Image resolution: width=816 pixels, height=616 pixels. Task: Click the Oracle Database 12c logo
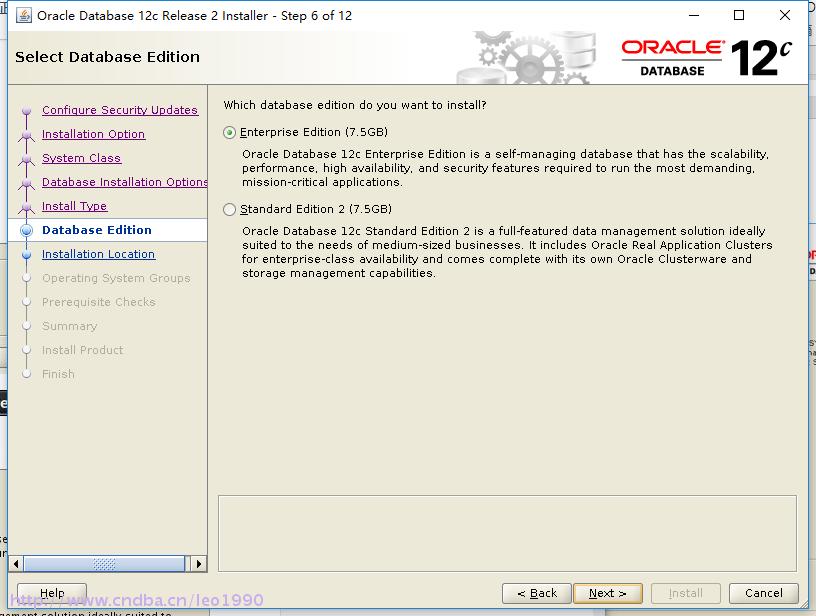tap(707, 58)
